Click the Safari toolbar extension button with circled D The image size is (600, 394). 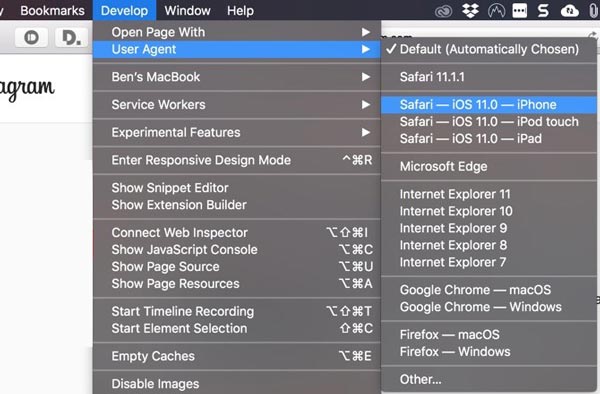point(31,37)
